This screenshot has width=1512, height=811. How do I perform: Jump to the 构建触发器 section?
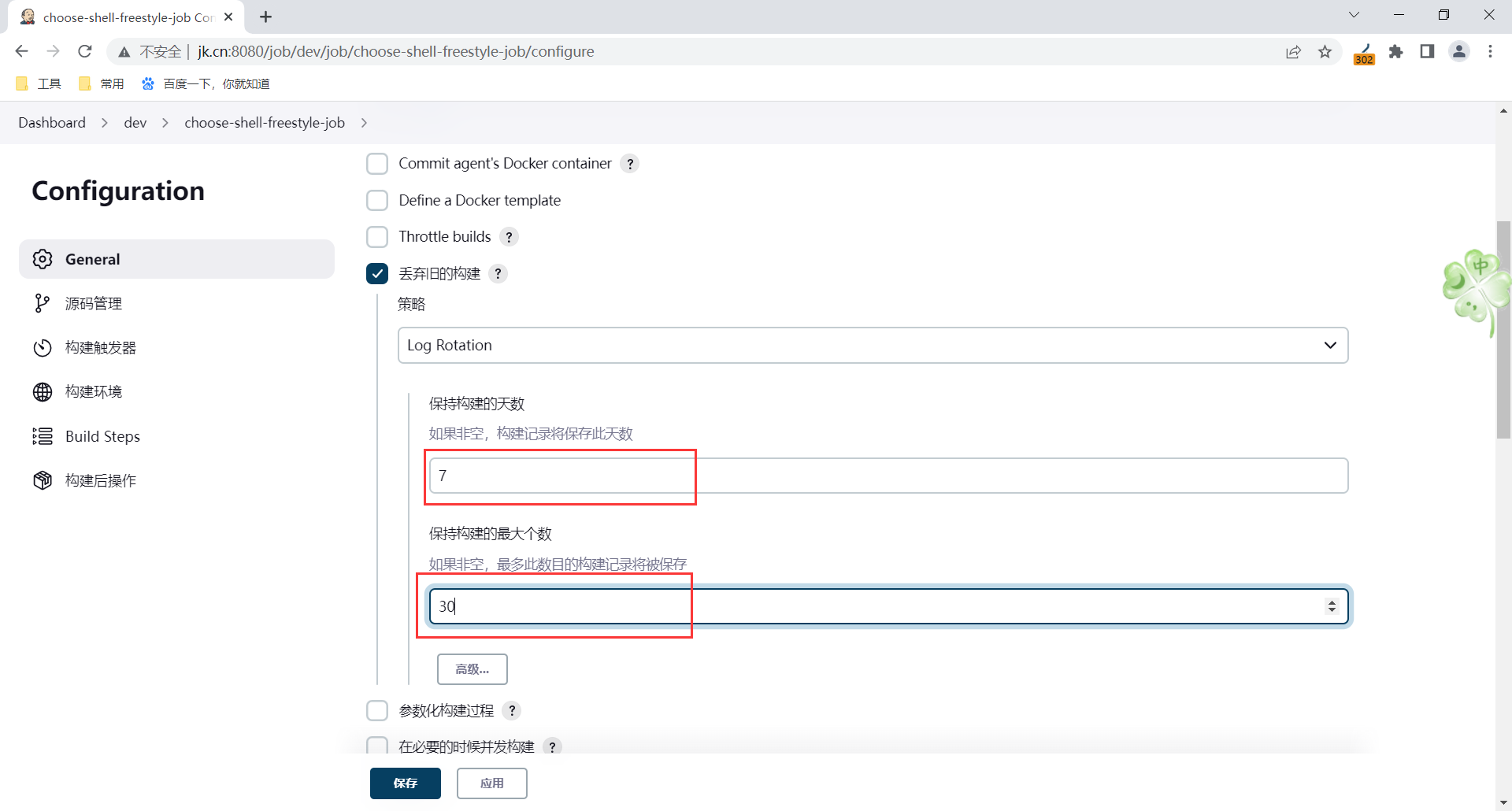point(176,347)
